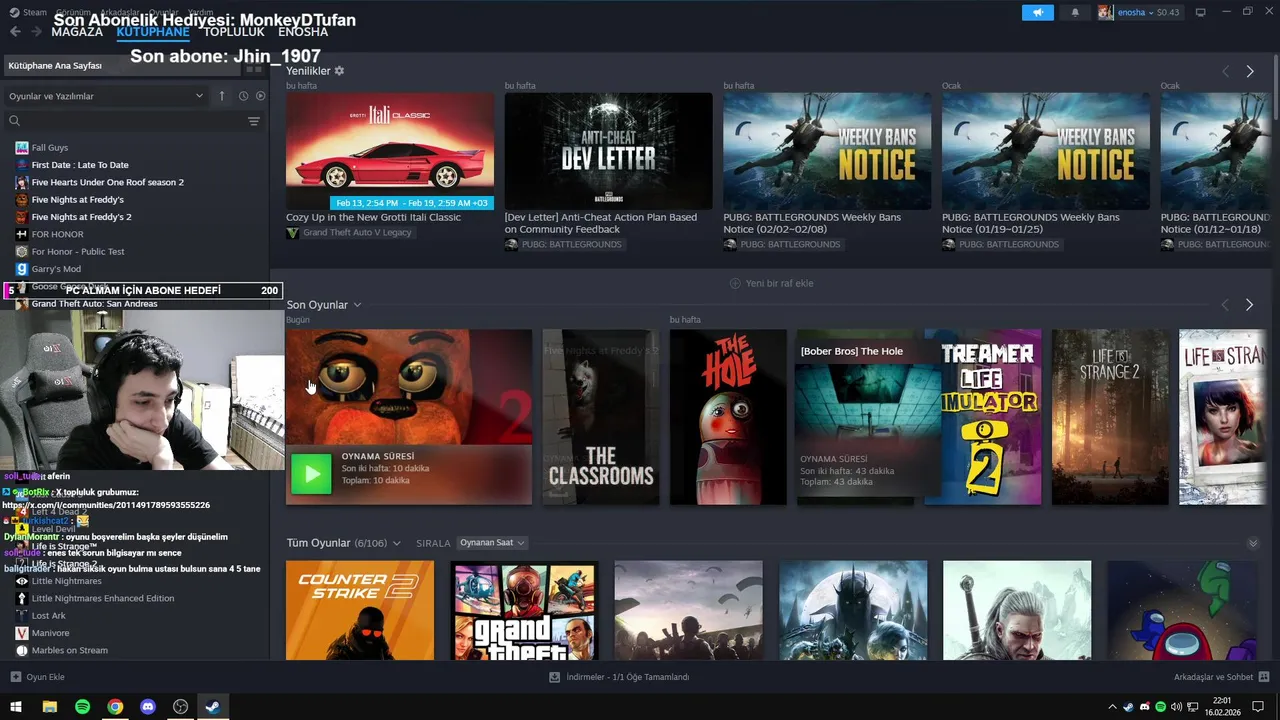Expand the Son Oyunlar shelf dropdown
The image size is (1280, 720).
pyautogui.click(x=357, y=305)
